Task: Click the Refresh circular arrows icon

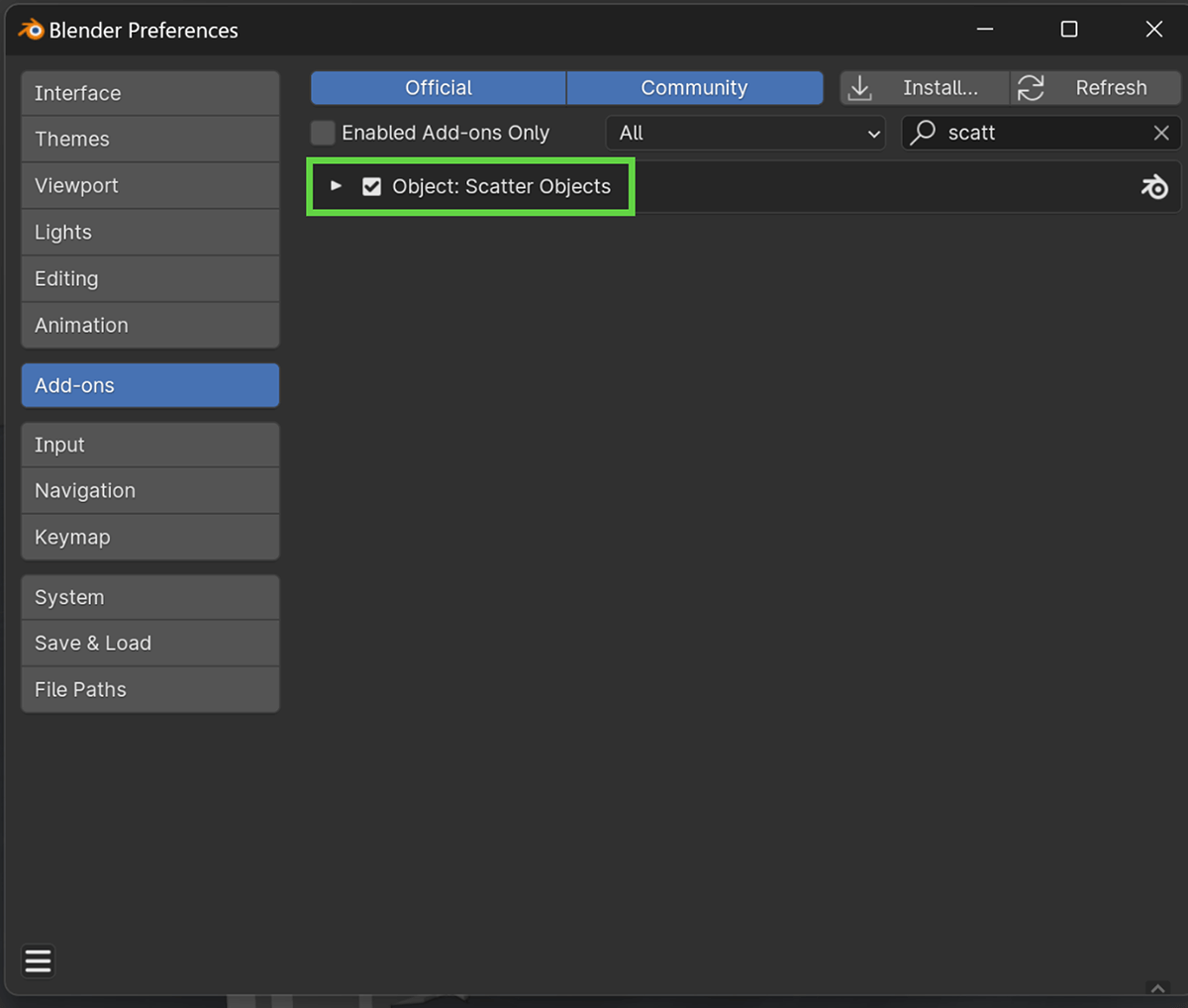Action: coord(1031,88)
